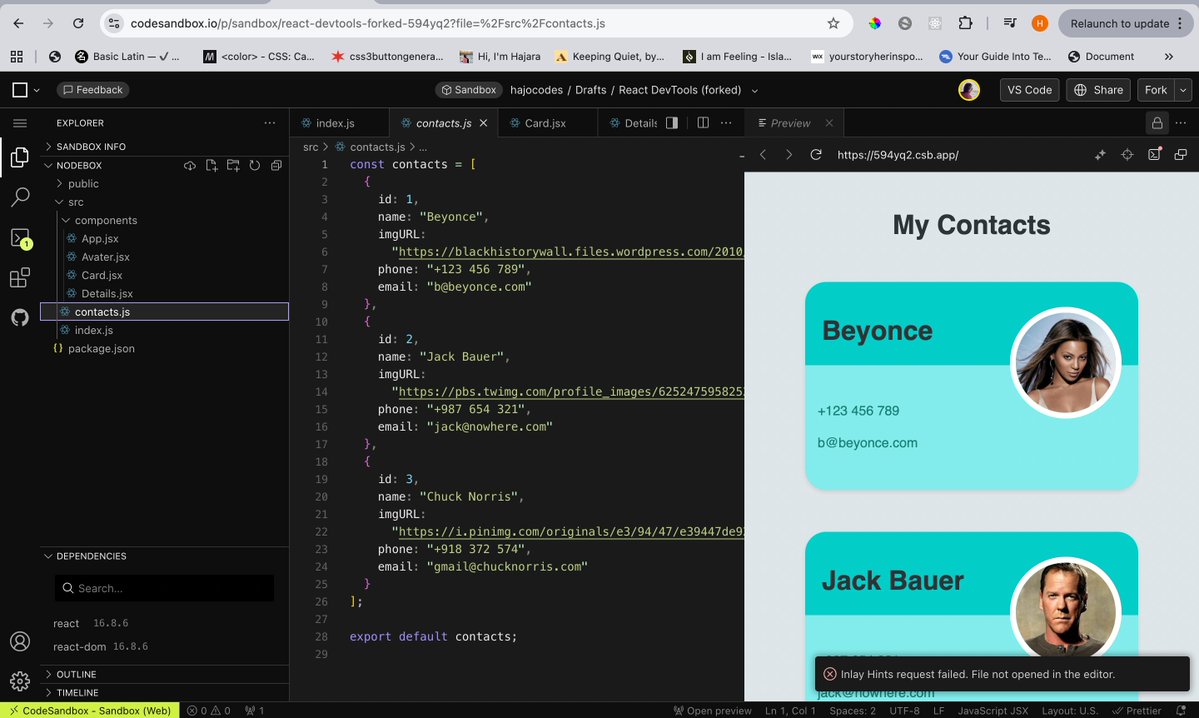Click the Relaunch to update button

point(1125,22)
